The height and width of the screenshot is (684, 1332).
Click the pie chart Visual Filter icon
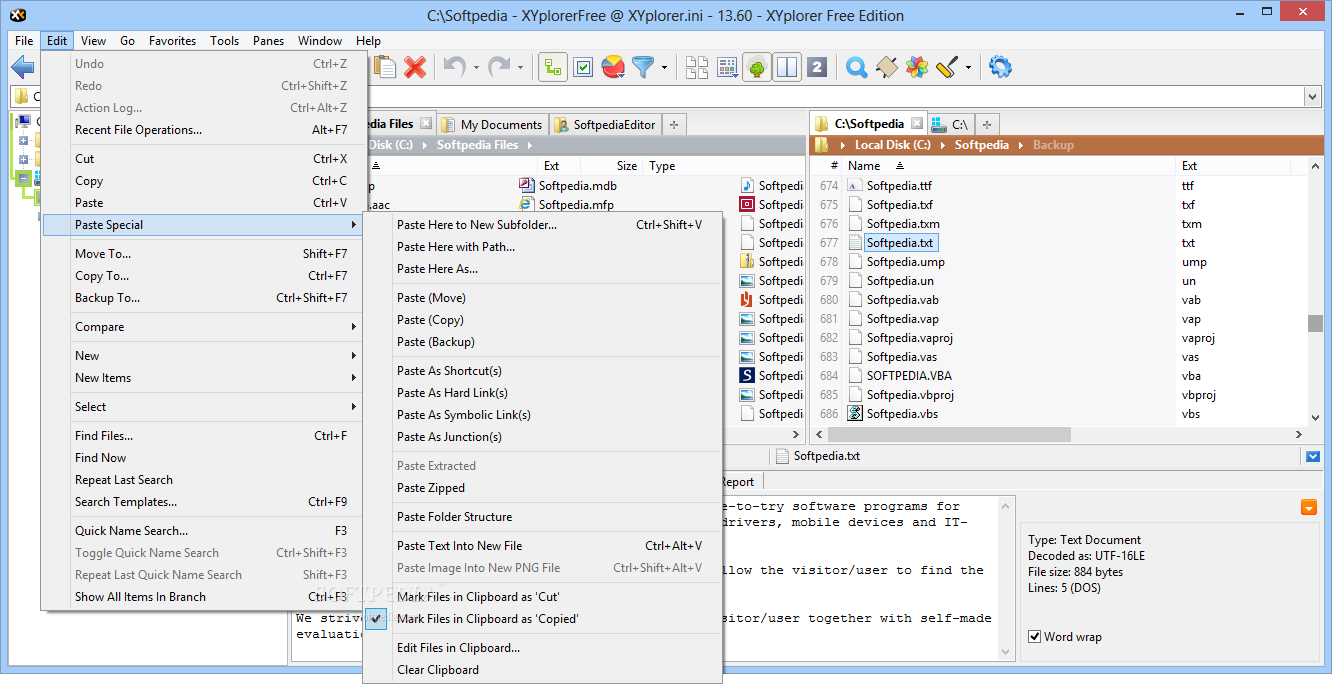coord(613,68)
